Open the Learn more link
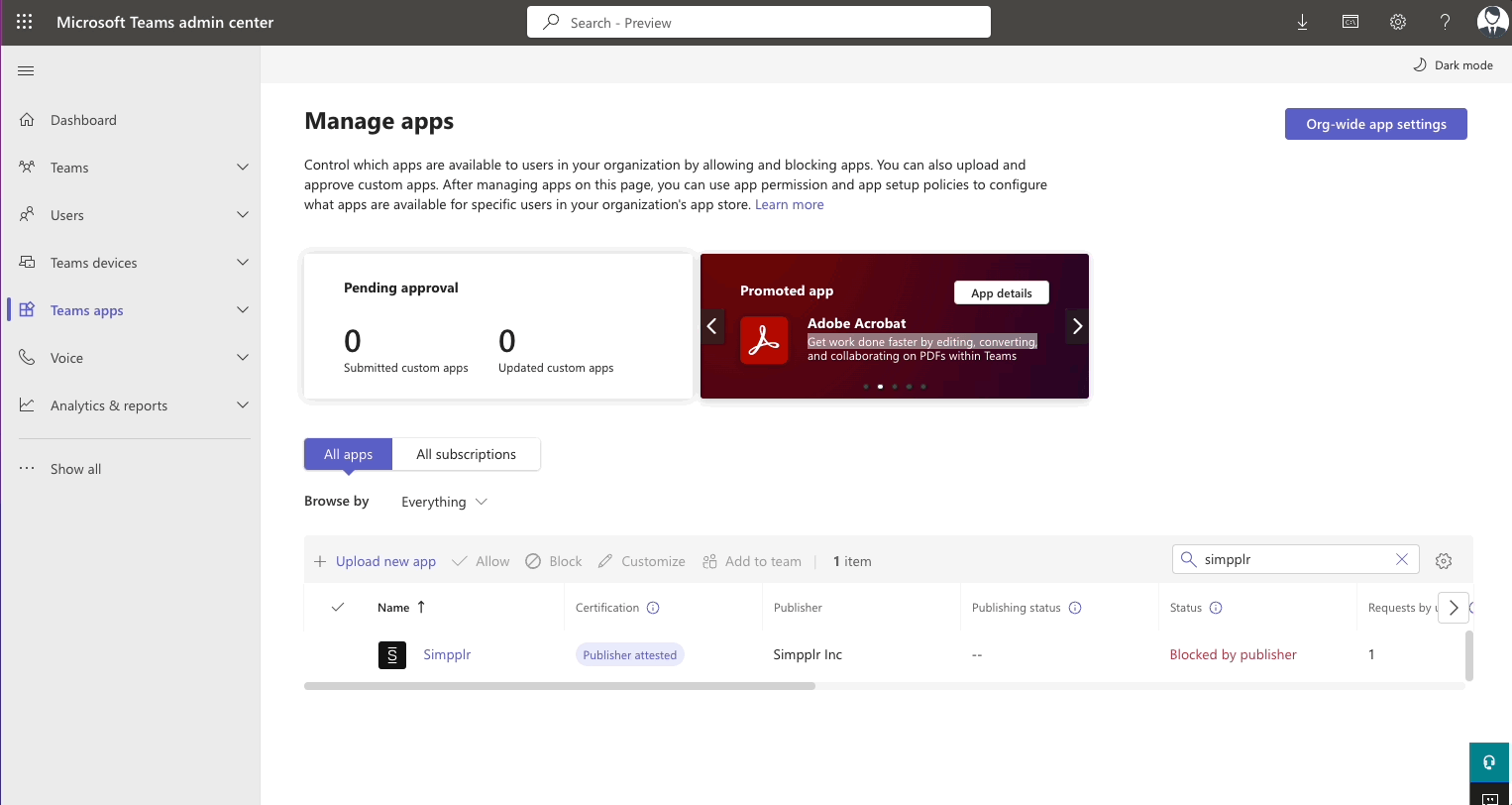Screen dimensions: 1512x805 tap(789, 204)
